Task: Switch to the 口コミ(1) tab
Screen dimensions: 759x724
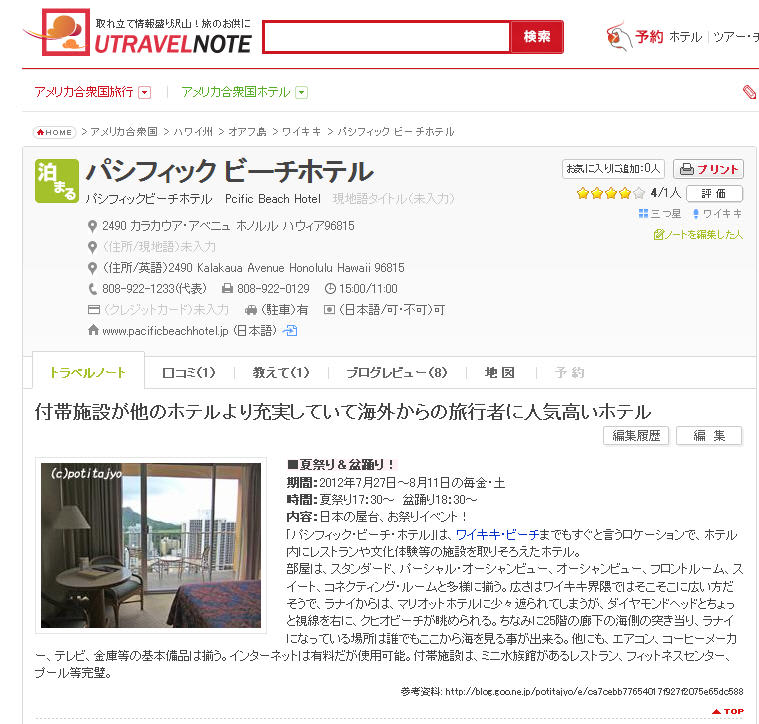Action: pos(189,373)
